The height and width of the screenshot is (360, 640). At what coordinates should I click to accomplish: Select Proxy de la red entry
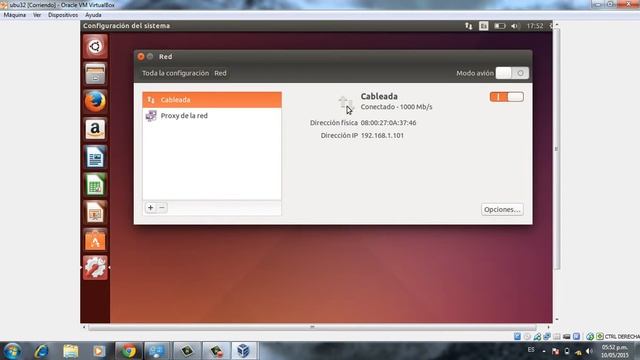click(x=212, y=116)
